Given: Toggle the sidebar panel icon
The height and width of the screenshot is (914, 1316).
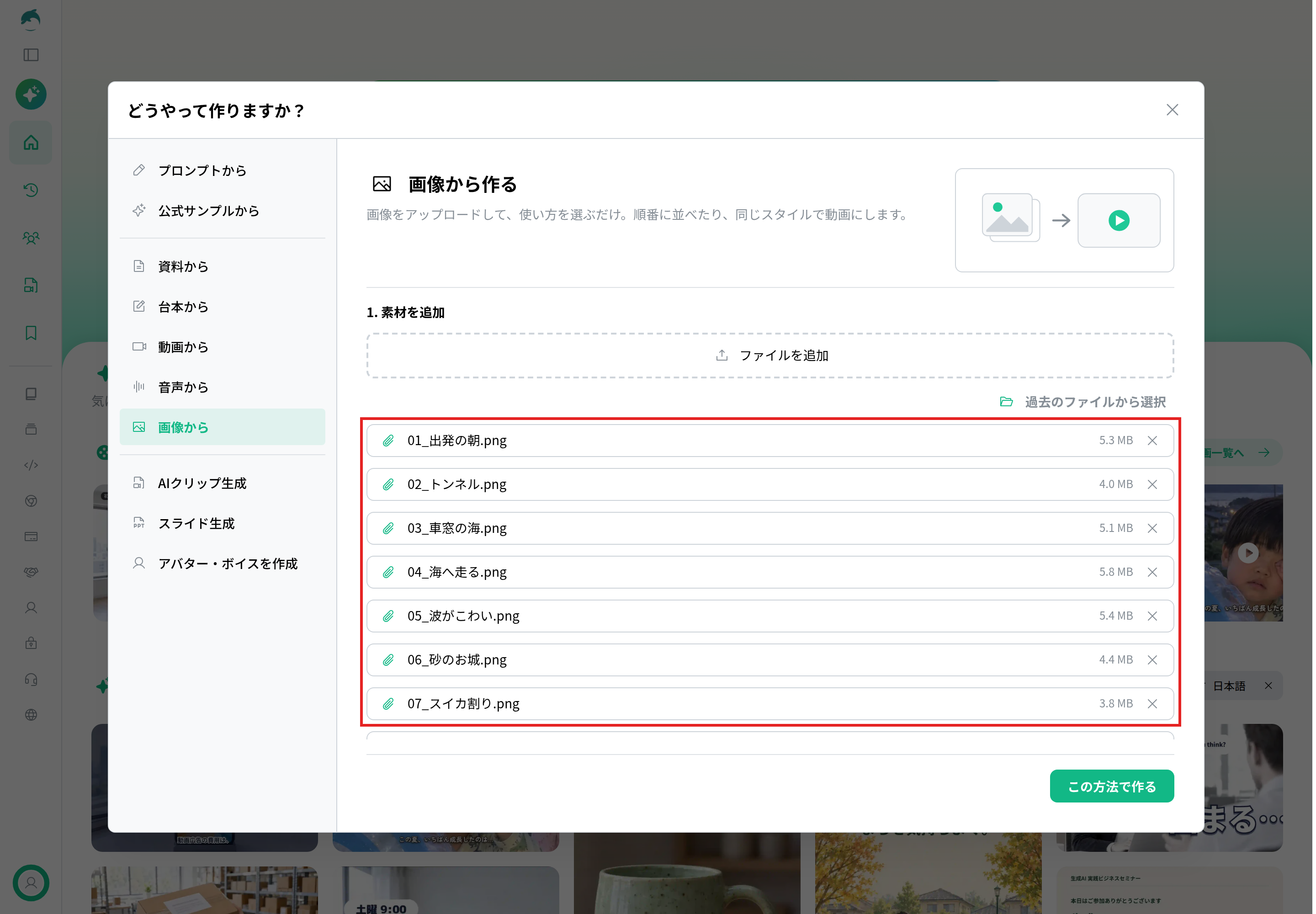Looking at the screenshot, I should (x=31, y=55).
